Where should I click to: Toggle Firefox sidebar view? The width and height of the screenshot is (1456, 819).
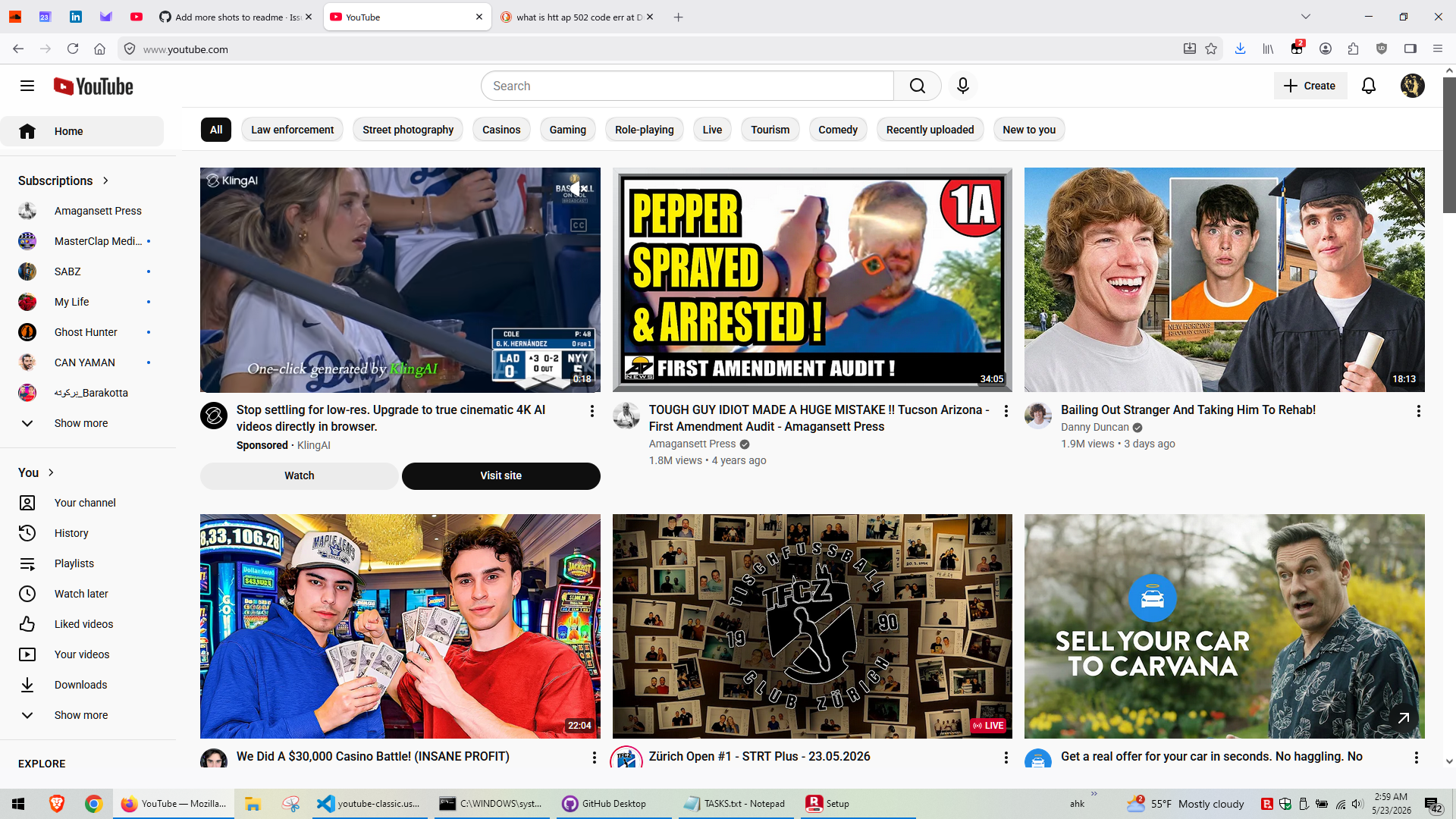(x=1410, y=49)
